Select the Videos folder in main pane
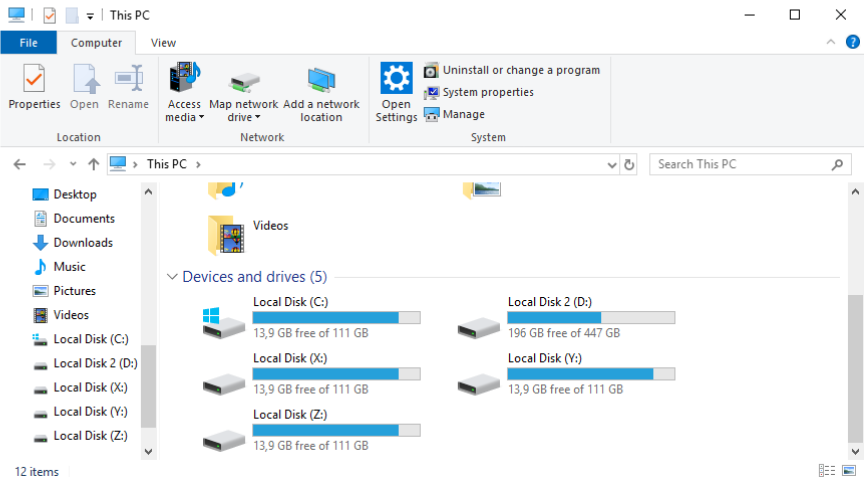The height and width of the screenshot is (484, 865). pyautogui.click(x=226, y=235)
